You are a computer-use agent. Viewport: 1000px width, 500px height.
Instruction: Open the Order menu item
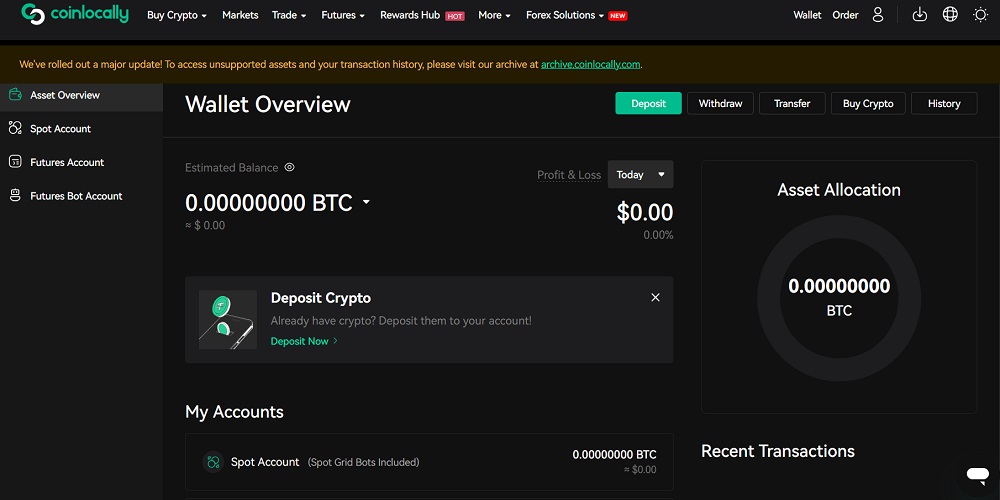[x=845, y=15]
